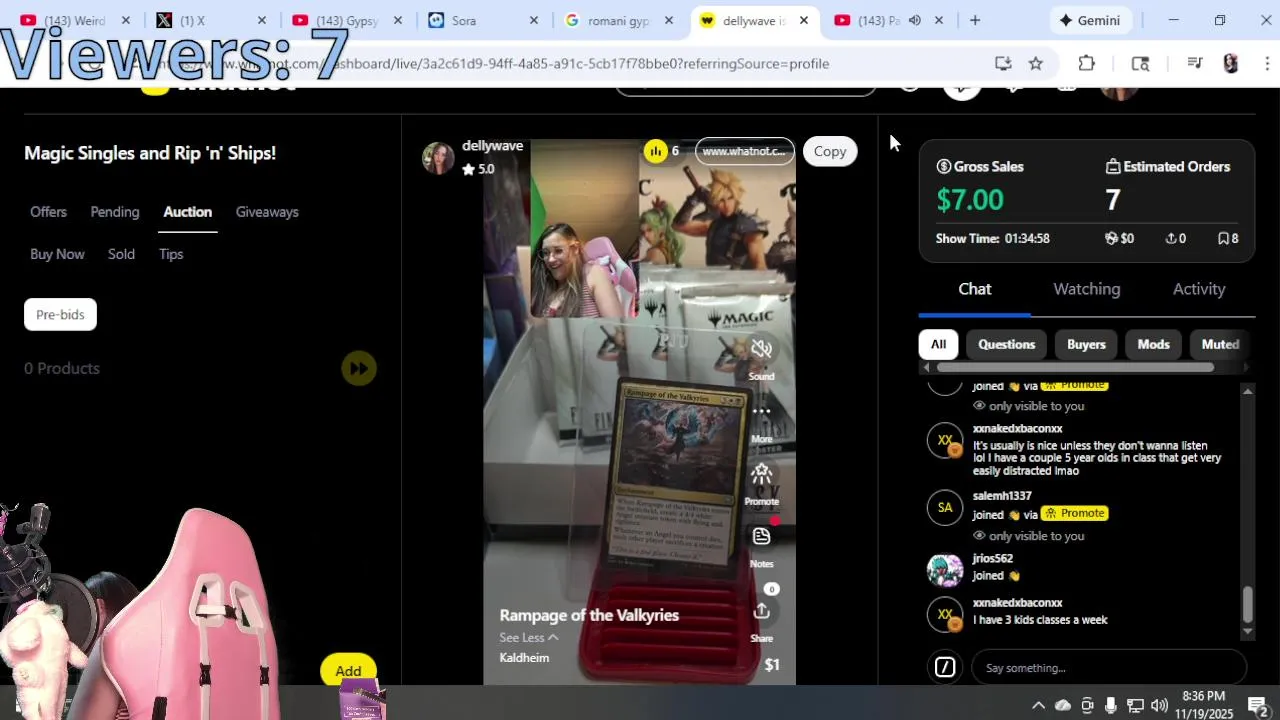This screenshot has height=720, width=1280.
Task: Click the chat filter horizontal scrollbar
Action: click(x=1076, y=368)
